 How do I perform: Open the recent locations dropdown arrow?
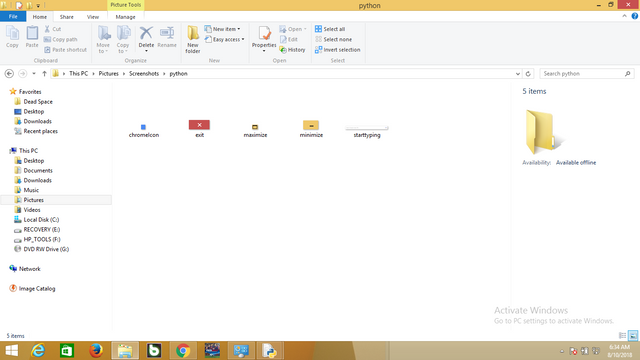[x=34, y=73]
